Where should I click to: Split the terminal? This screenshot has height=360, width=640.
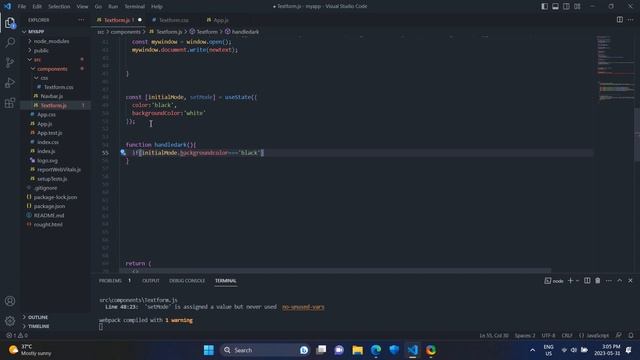[587, 281]
